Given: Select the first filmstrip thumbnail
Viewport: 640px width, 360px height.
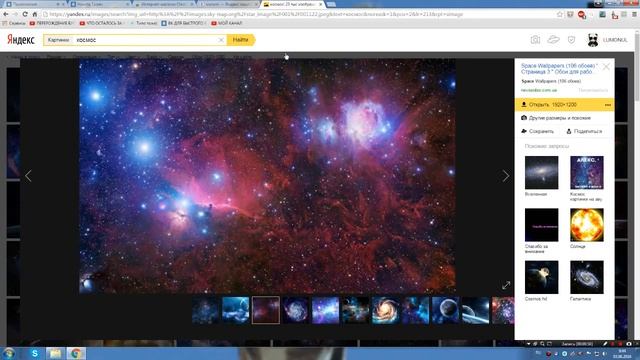Looking at the screenshot, I should coord(205,311).
